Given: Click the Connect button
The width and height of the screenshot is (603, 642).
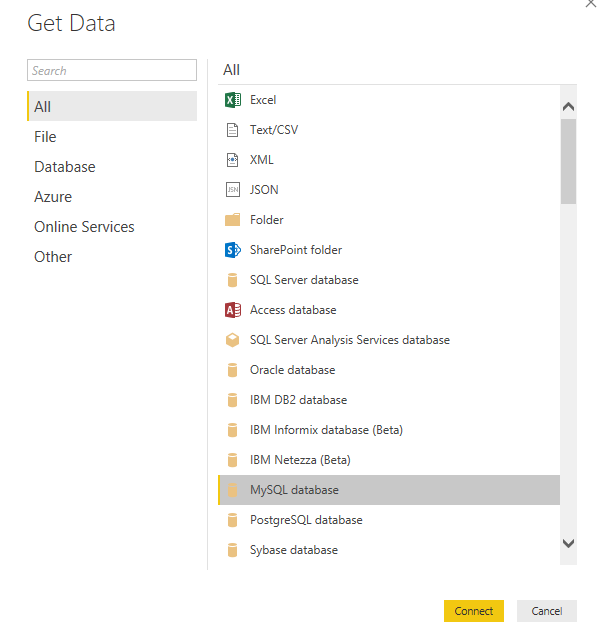Looking at the screenshot, I should (x=474, y=611).
